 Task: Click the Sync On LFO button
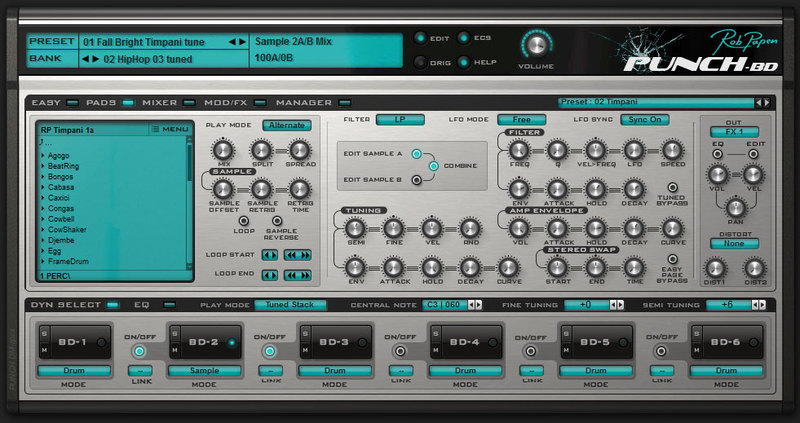(x=644, y=119)
